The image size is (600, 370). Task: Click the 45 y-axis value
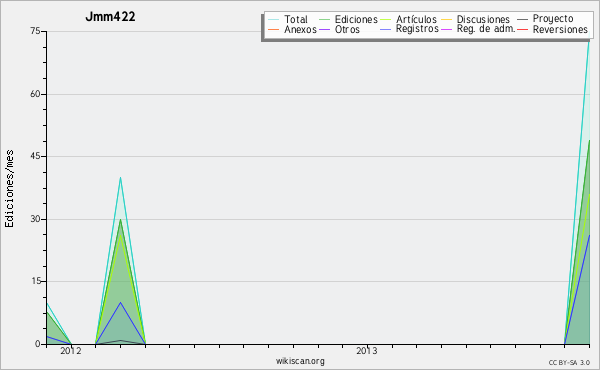click(35, 156)
